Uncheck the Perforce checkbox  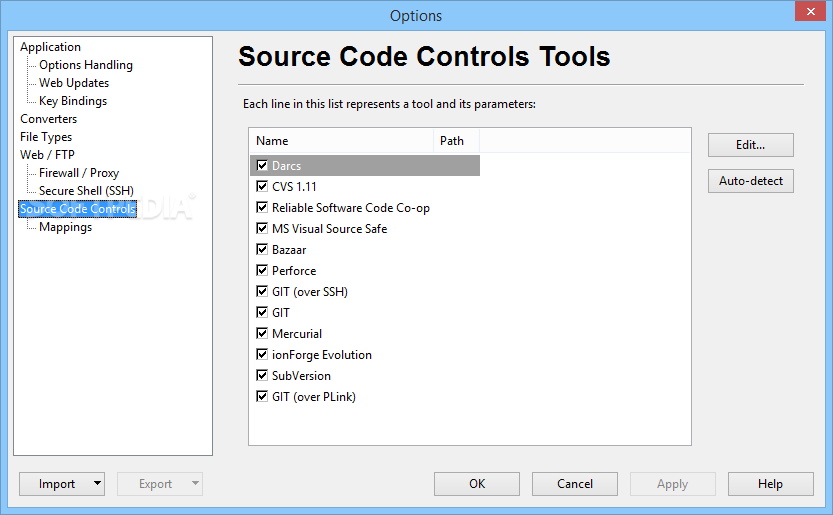pos(262,271)
